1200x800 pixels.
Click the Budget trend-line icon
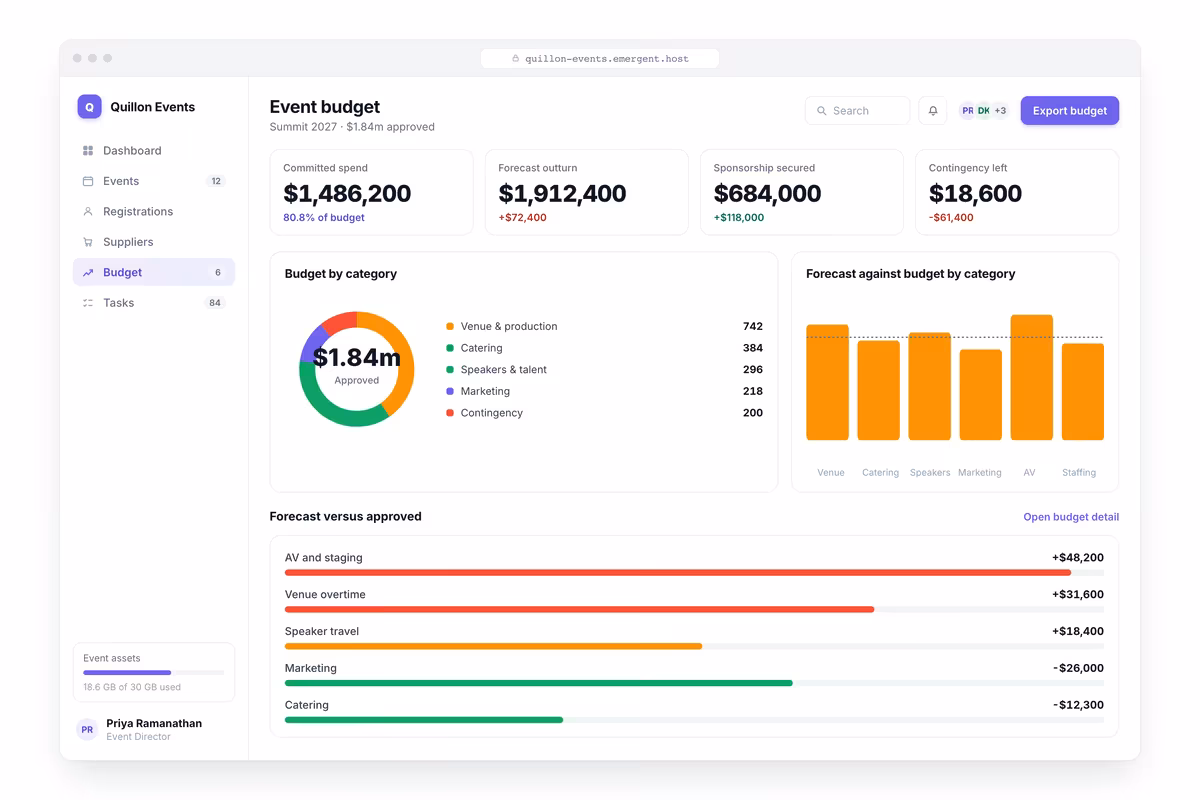click(x=88, y=273)
